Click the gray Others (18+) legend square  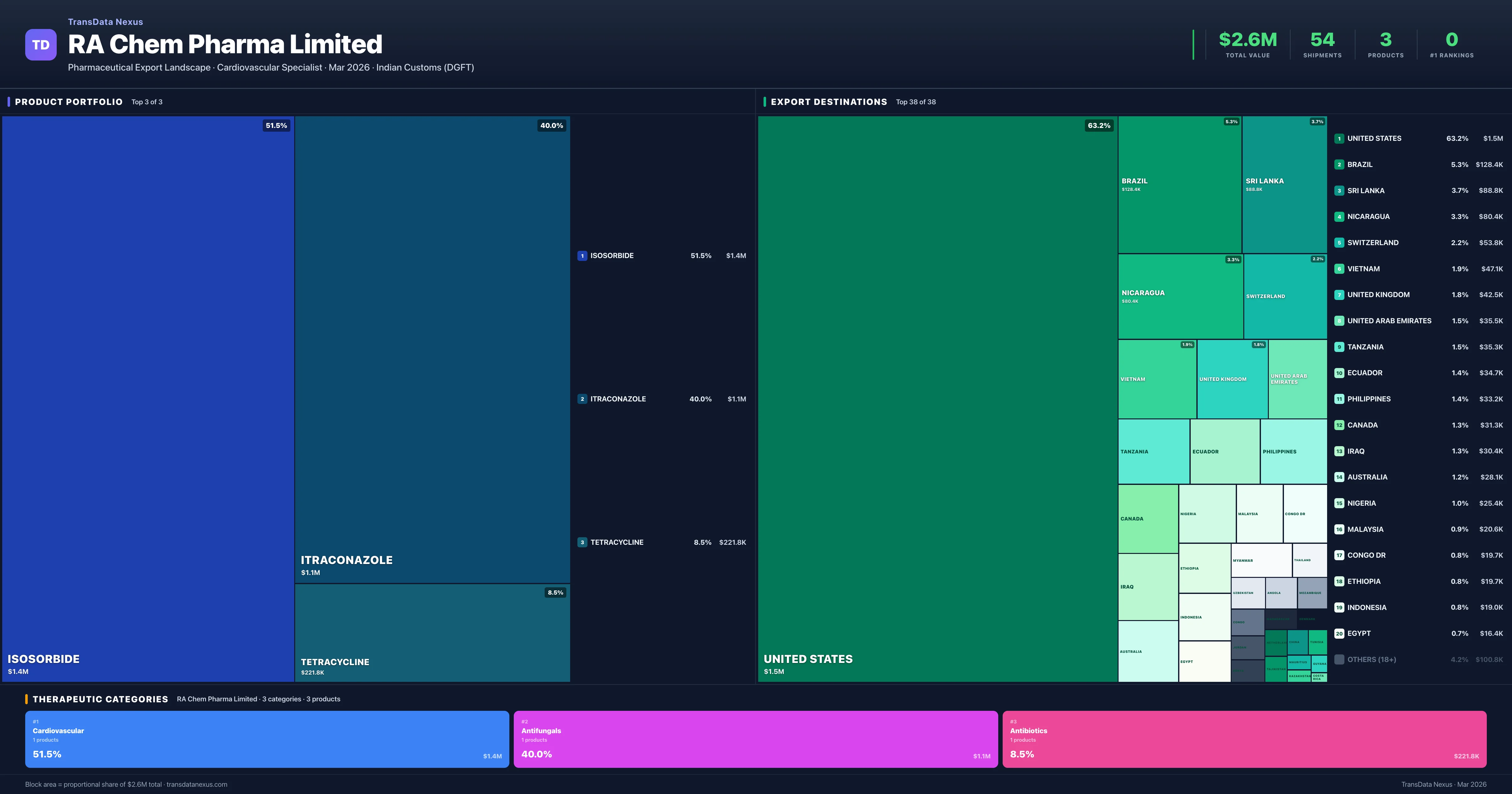[1339, 659]
